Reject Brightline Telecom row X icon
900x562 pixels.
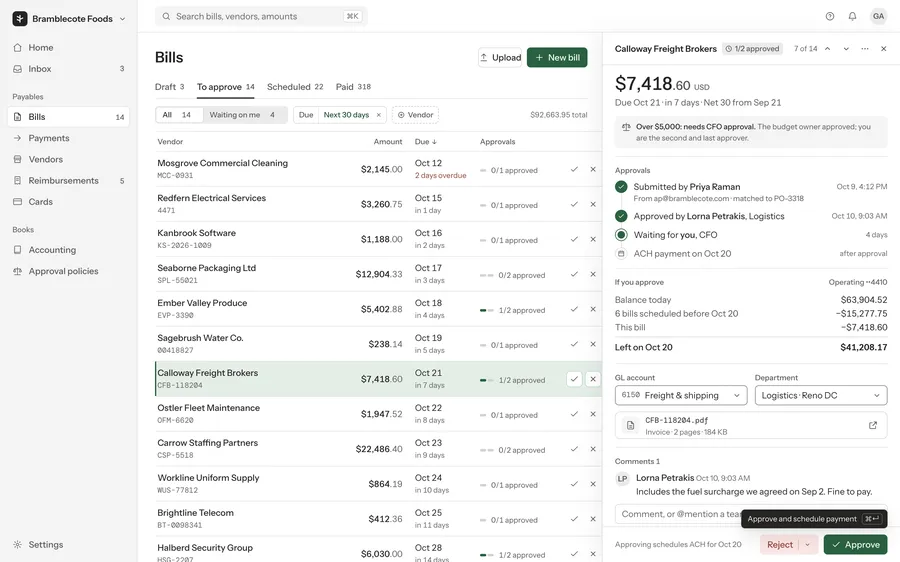click(593, 520)
